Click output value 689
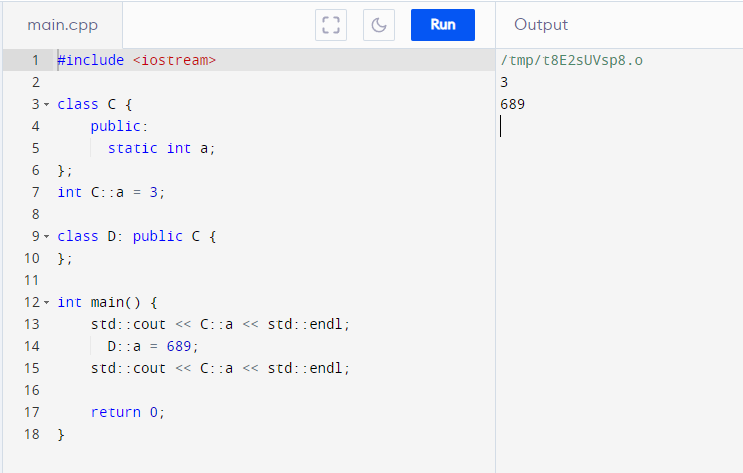Viewport: 743px width, 473px height. pyautogui.click(x=512, y=104)
